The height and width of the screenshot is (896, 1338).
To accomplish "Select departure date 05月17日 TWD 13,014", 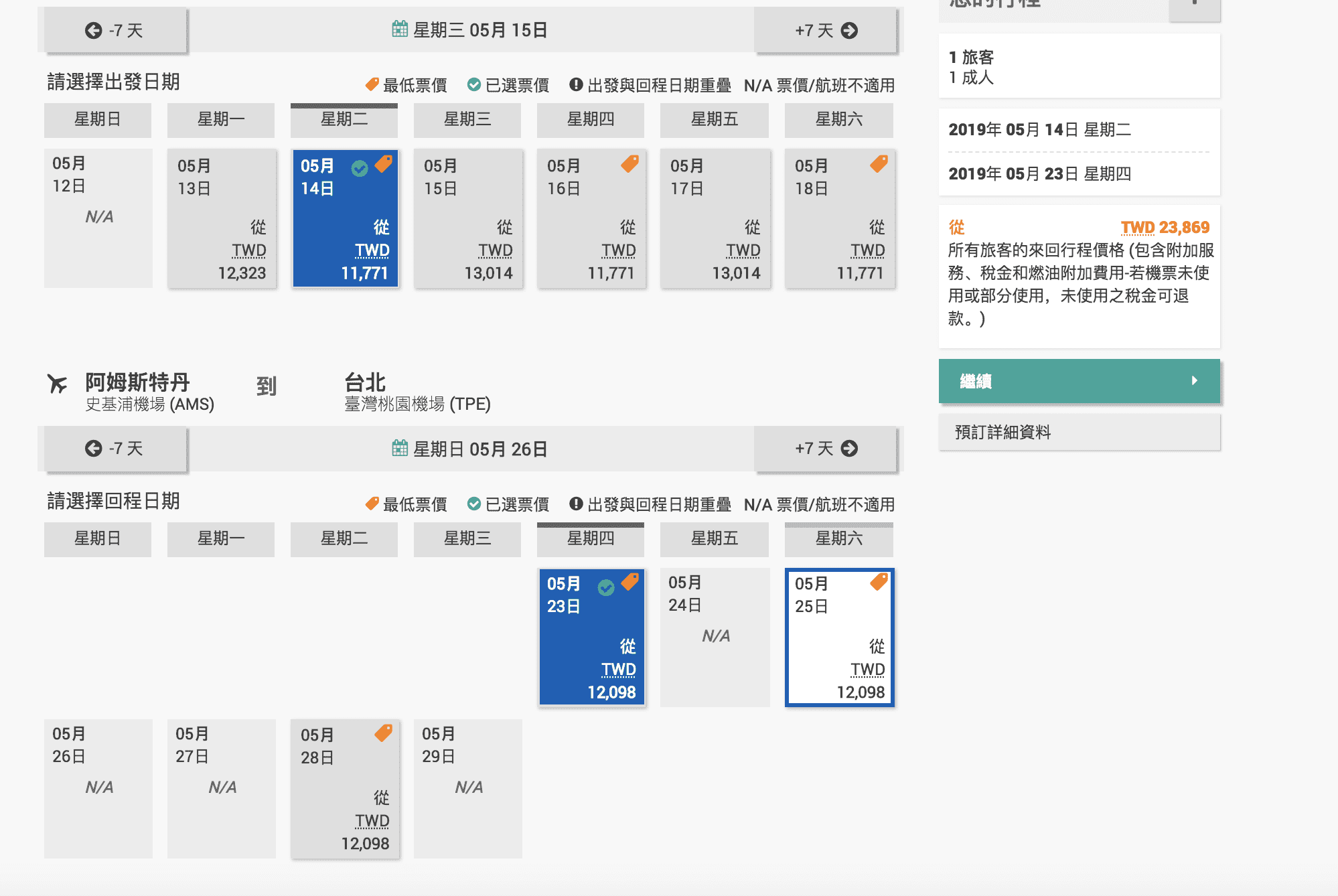I will 715,218.
